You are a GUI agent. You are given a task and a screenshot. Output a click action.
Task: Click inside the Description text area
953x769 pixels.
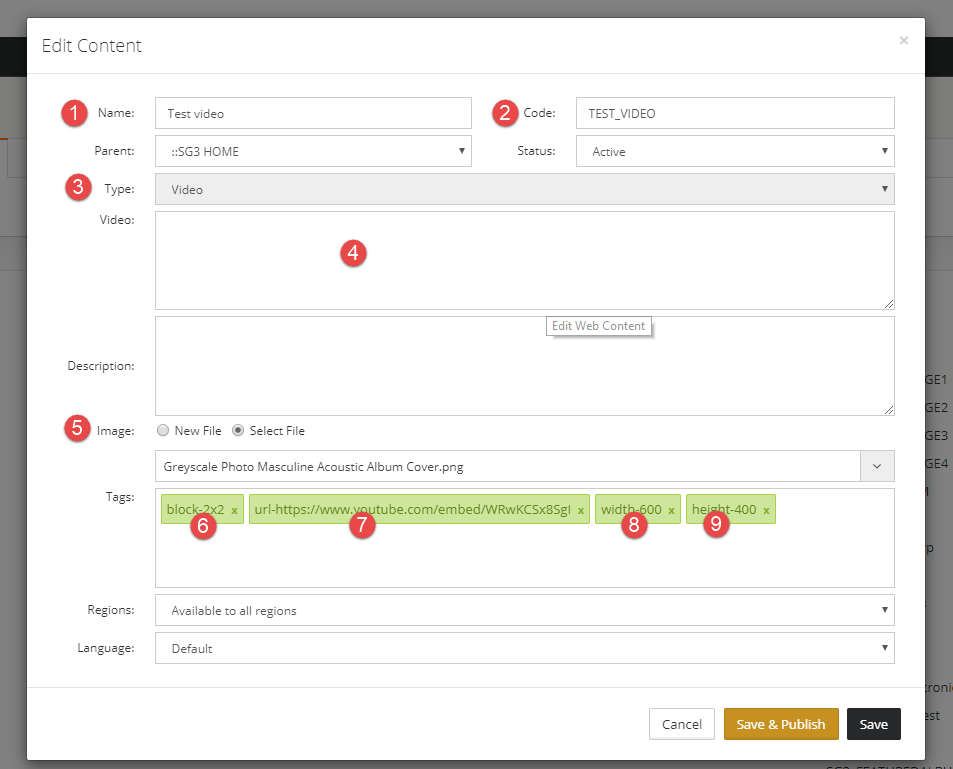click(x=525, y=366)
